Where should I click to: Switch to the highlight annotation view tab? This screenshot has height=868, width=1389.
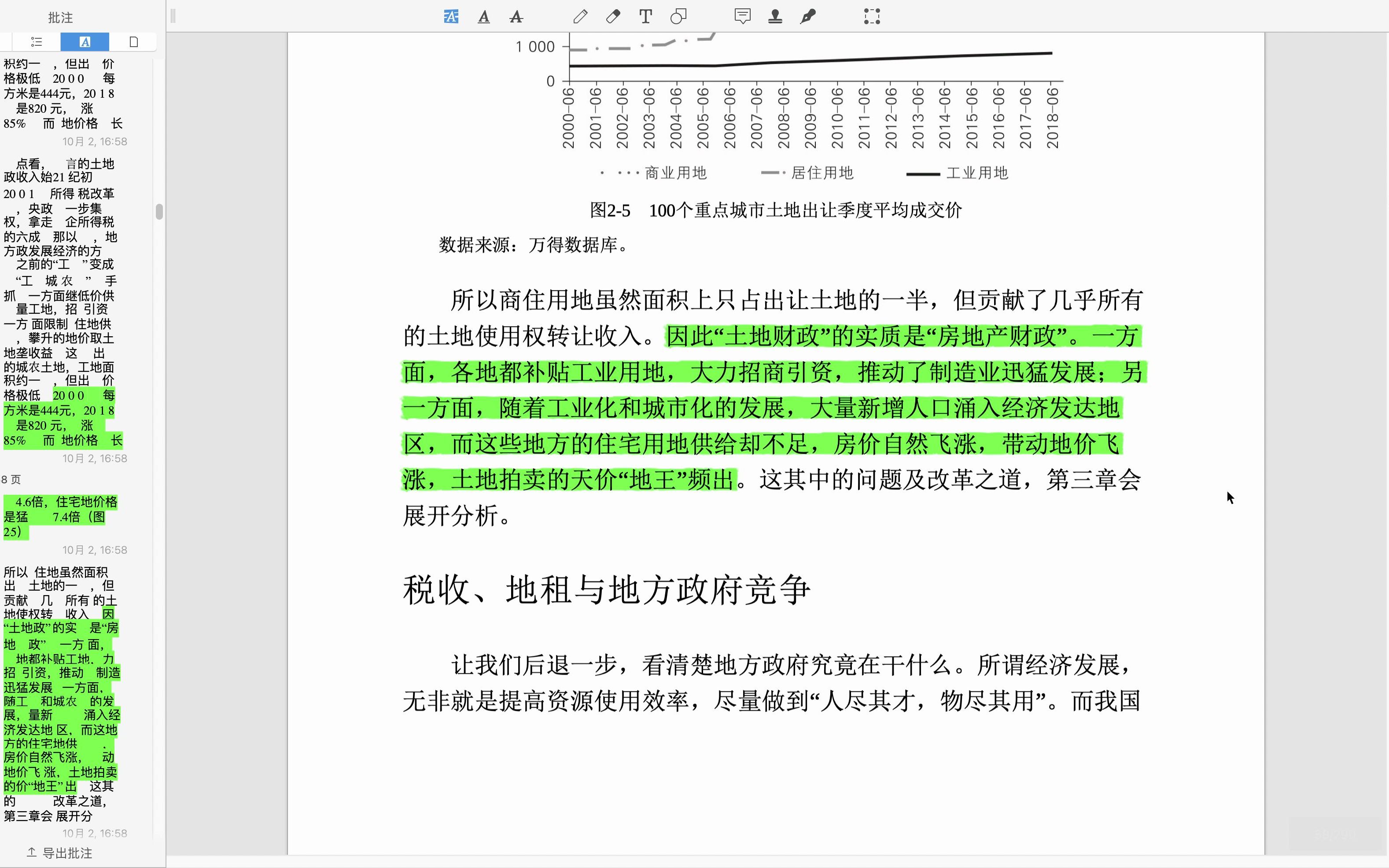85,41
